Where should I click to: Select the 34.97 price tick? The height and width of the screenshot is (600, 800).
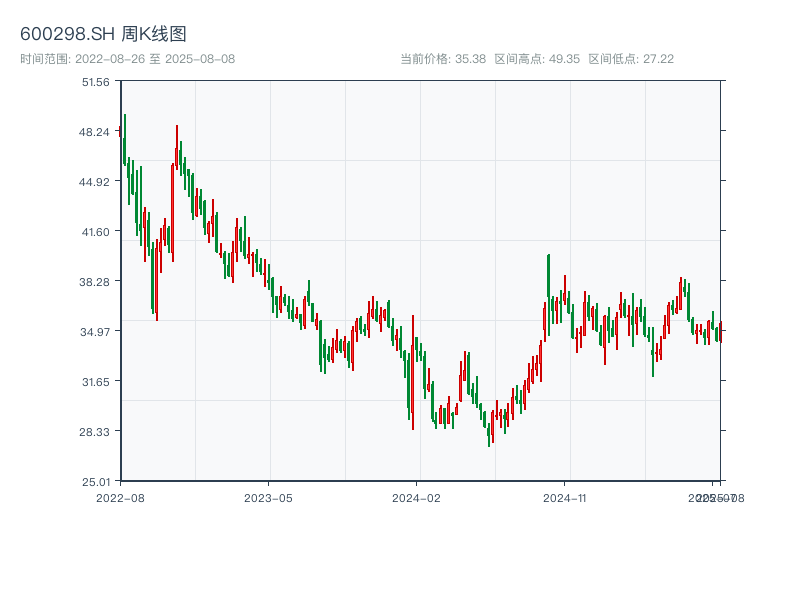click(96, 332)
